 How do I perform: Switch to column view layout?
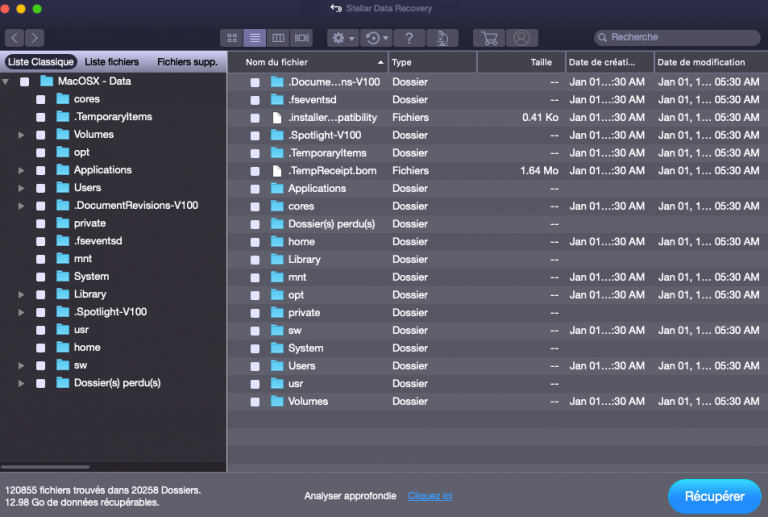point(278,38)
